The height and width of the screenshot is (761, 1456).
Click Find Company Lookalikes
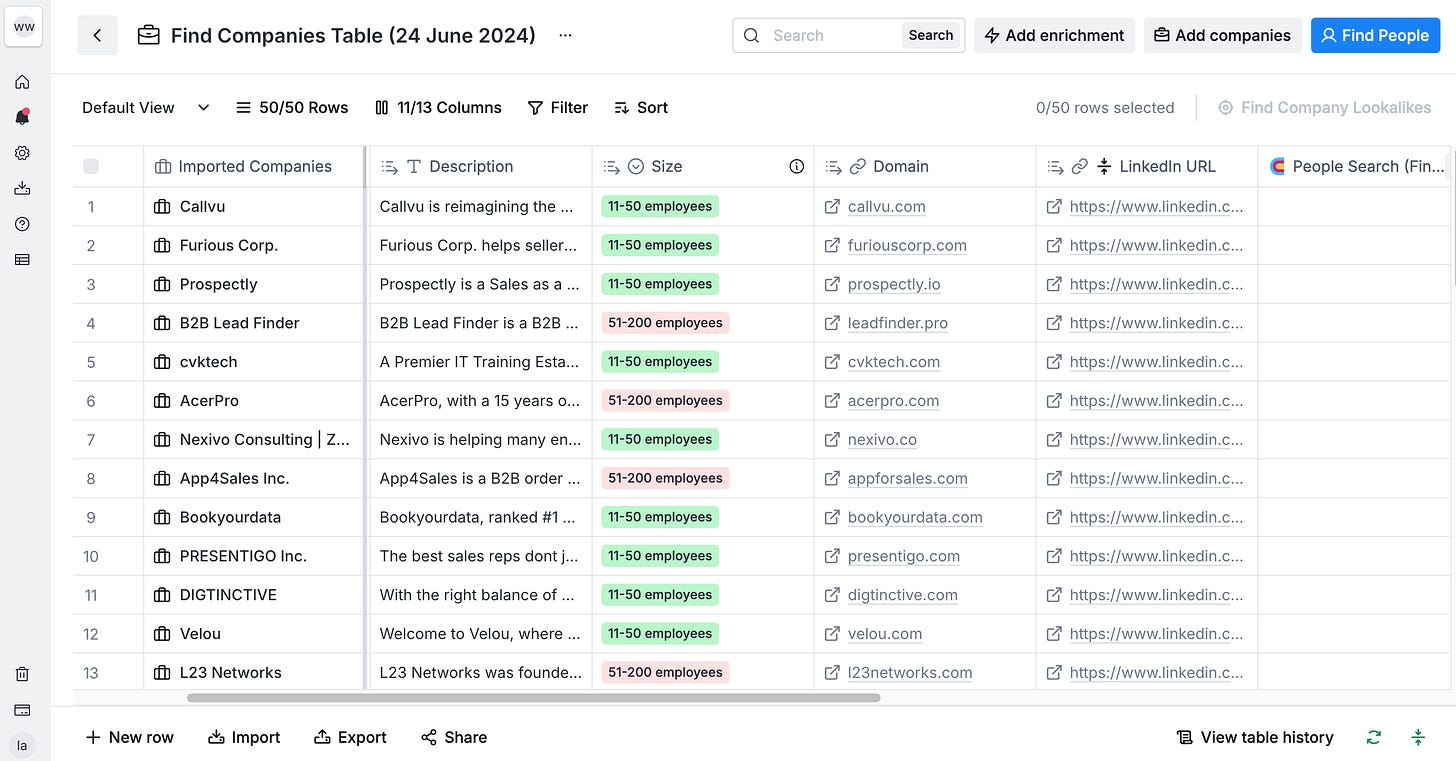tap(1325, 107)
